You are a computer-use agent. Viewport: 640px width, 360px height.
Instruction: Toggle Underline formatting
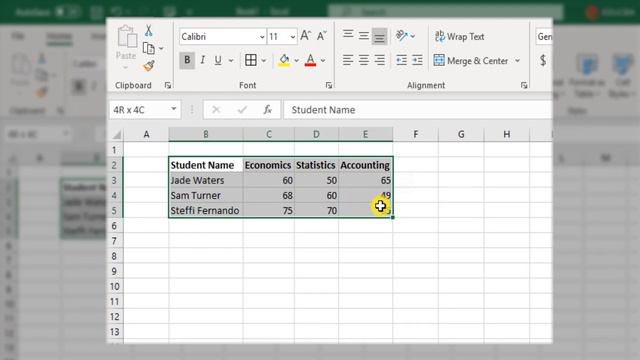(x=218, y=60)
